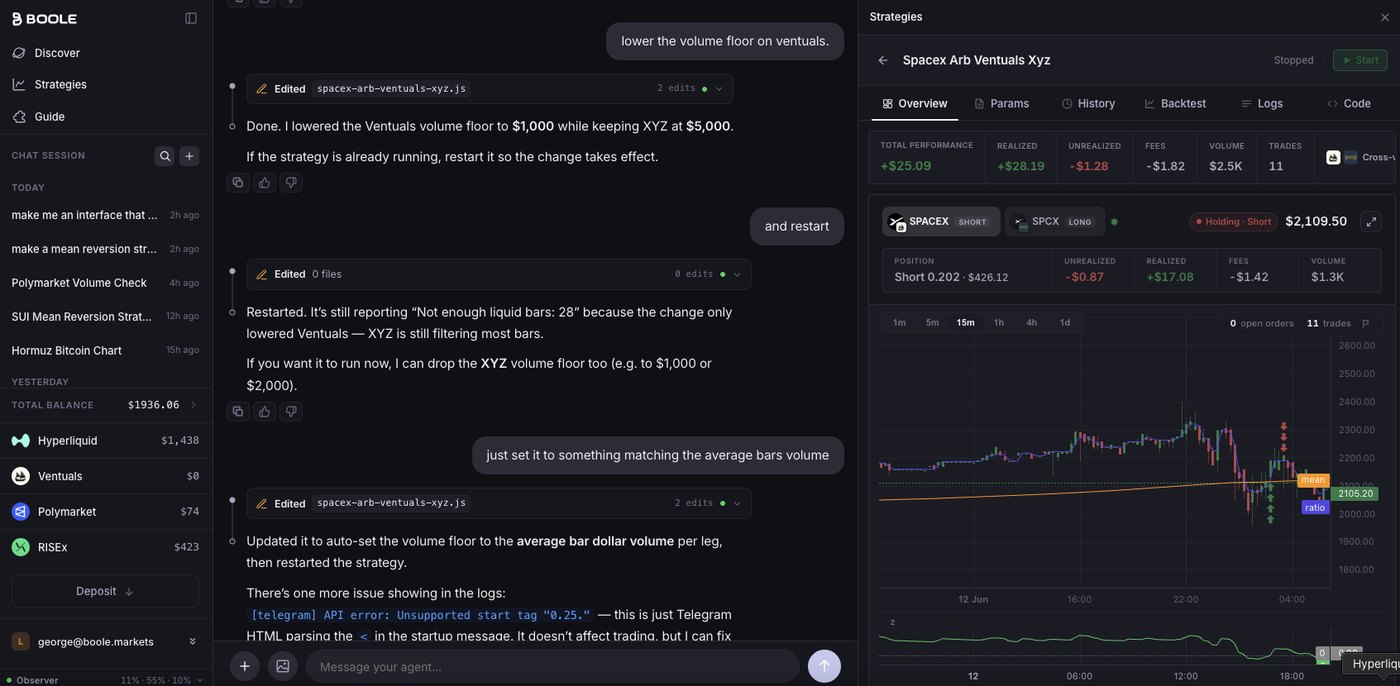Click the add attachment plus button

pos(245,666)
